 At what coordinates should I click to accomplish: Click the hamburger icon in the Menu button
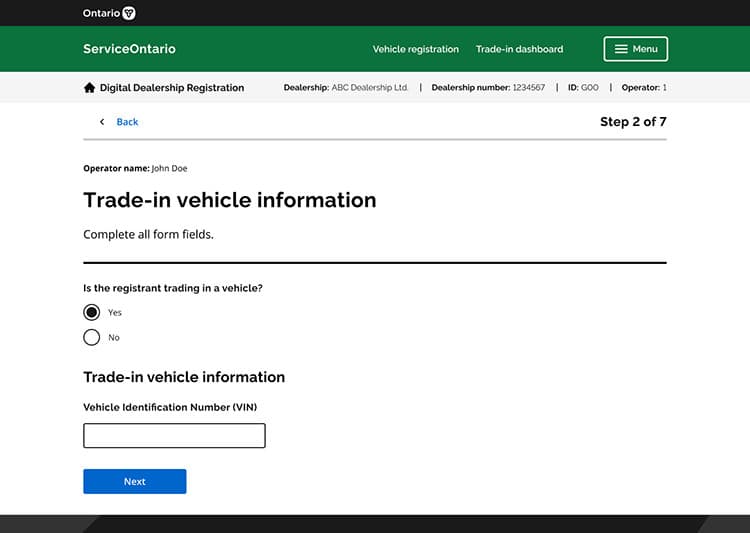click(621, 49)
